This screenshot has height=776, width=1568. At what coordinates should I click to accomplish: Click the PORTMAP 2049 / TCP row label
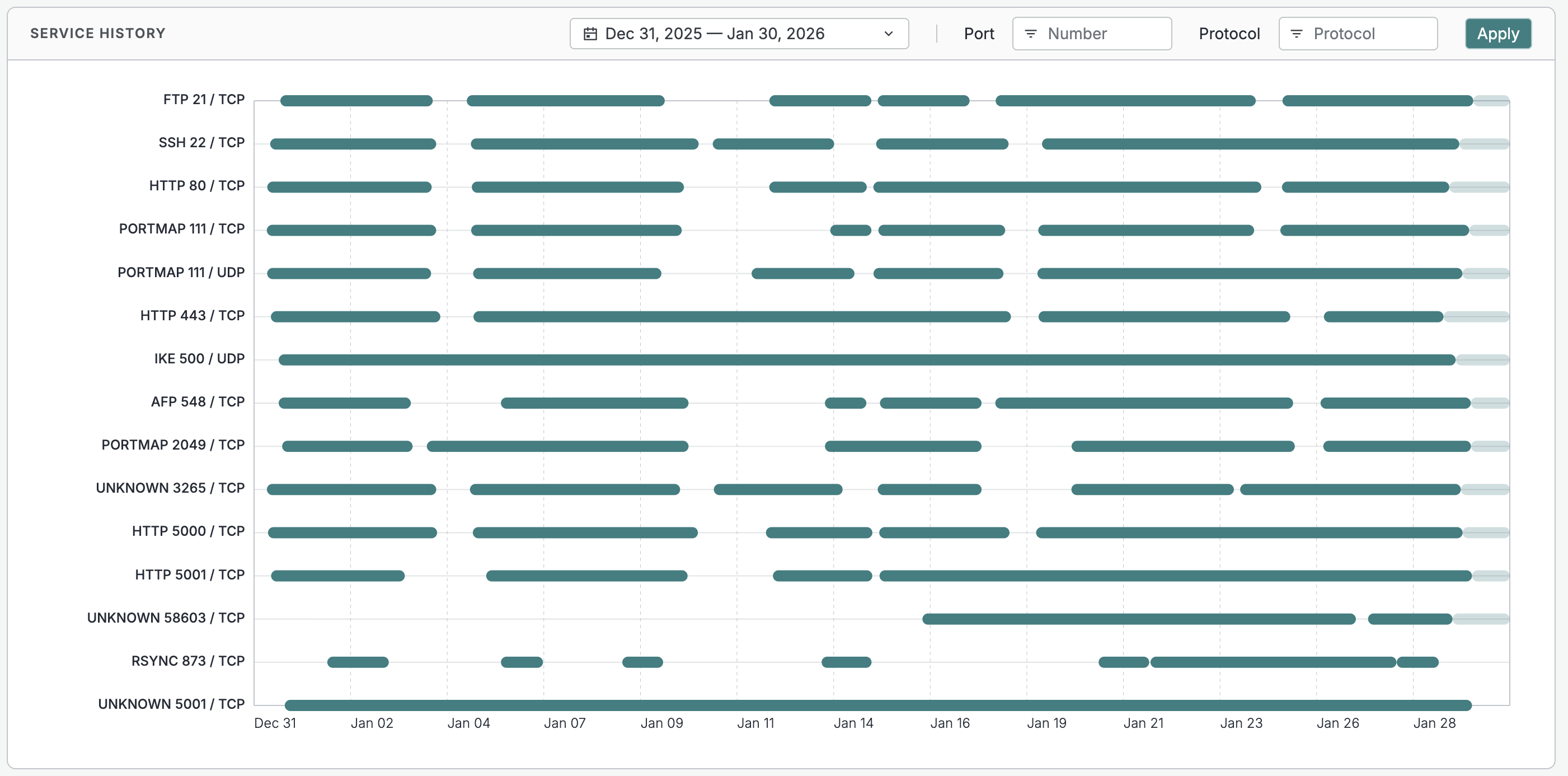click(x=173, y=445)
